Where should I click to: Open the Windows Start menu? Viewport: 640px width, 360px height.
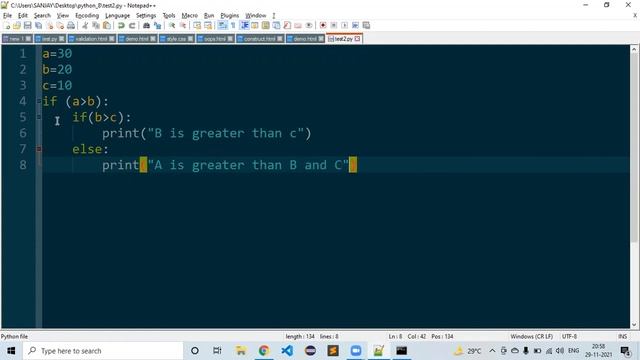pyautogui.click(x=11, y=351)
